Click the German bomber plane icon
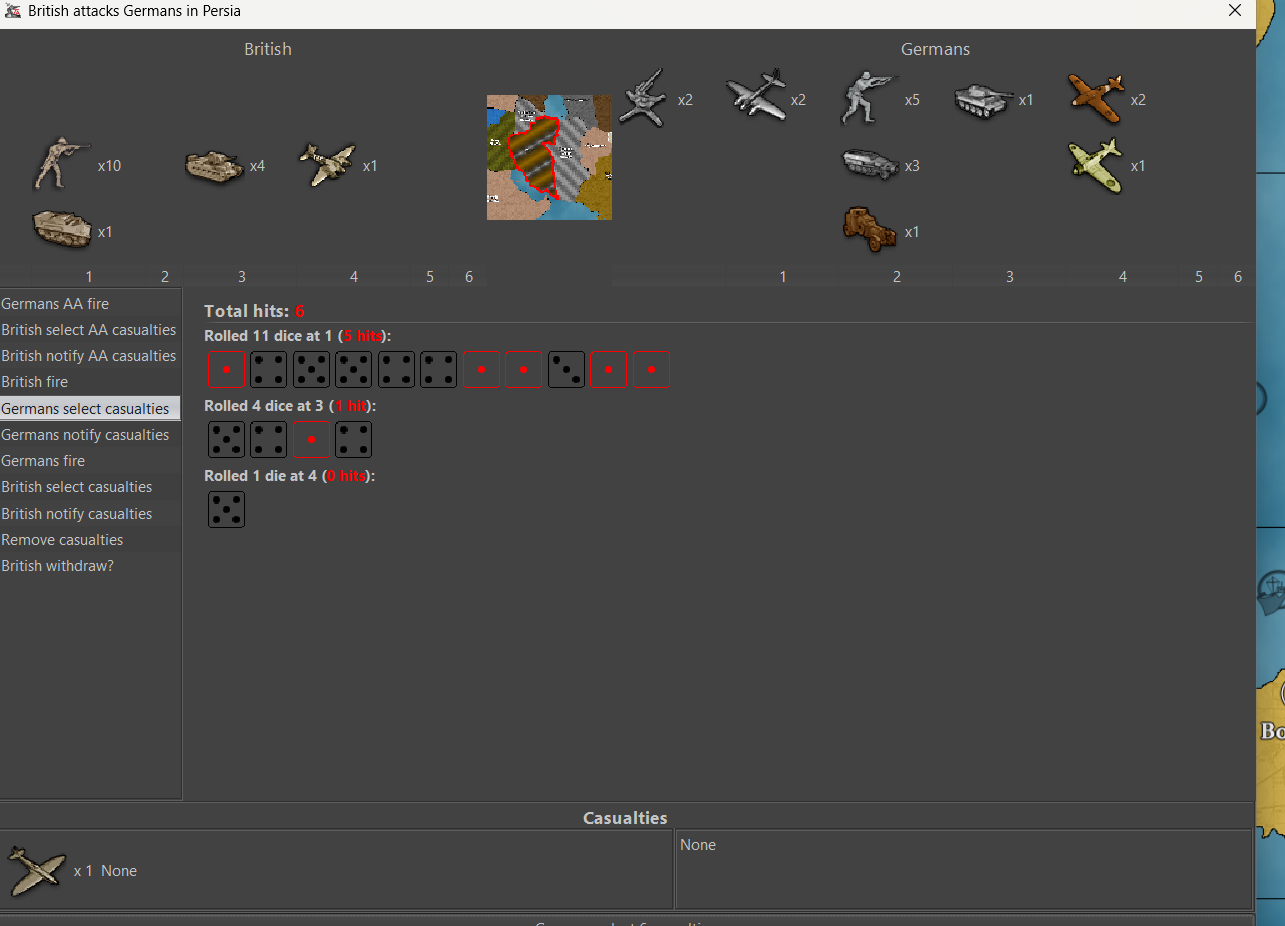 [755, 98]
